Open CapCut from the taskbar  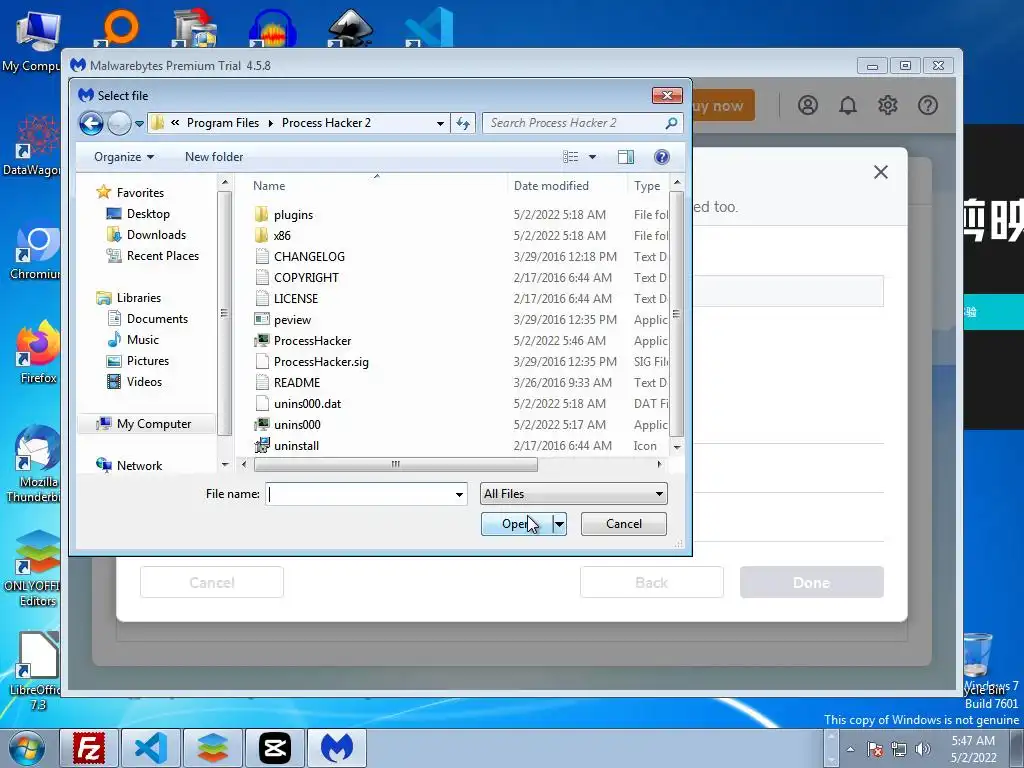(x=275, y=748)
